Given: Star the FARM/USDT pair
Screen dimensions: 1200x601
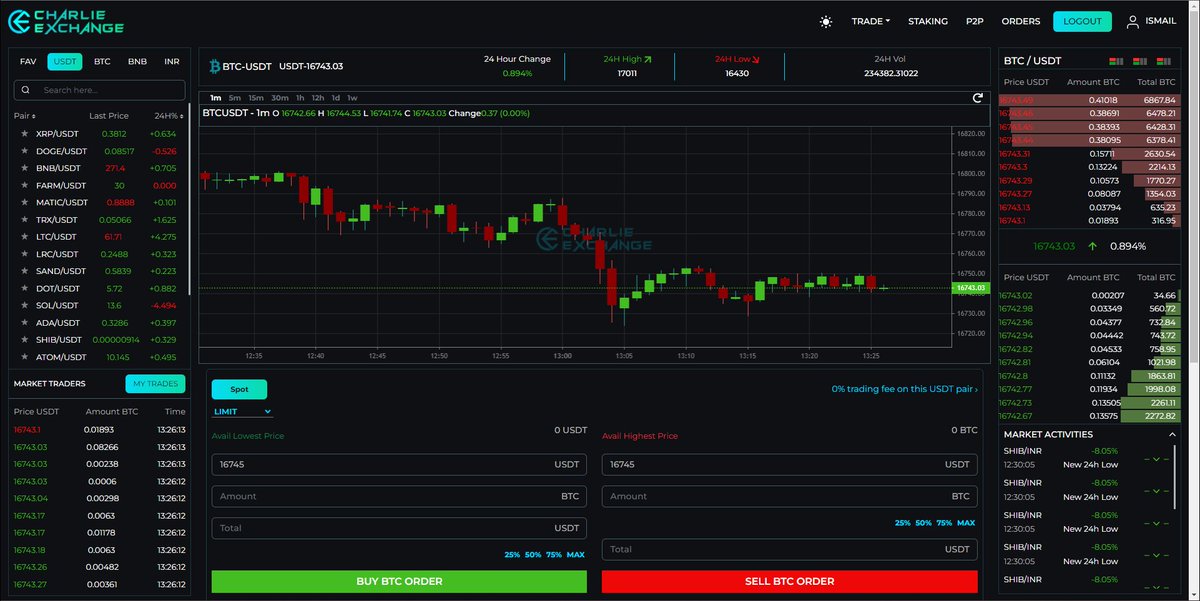Looking at the screenshot, I should (x=25, y=186).
